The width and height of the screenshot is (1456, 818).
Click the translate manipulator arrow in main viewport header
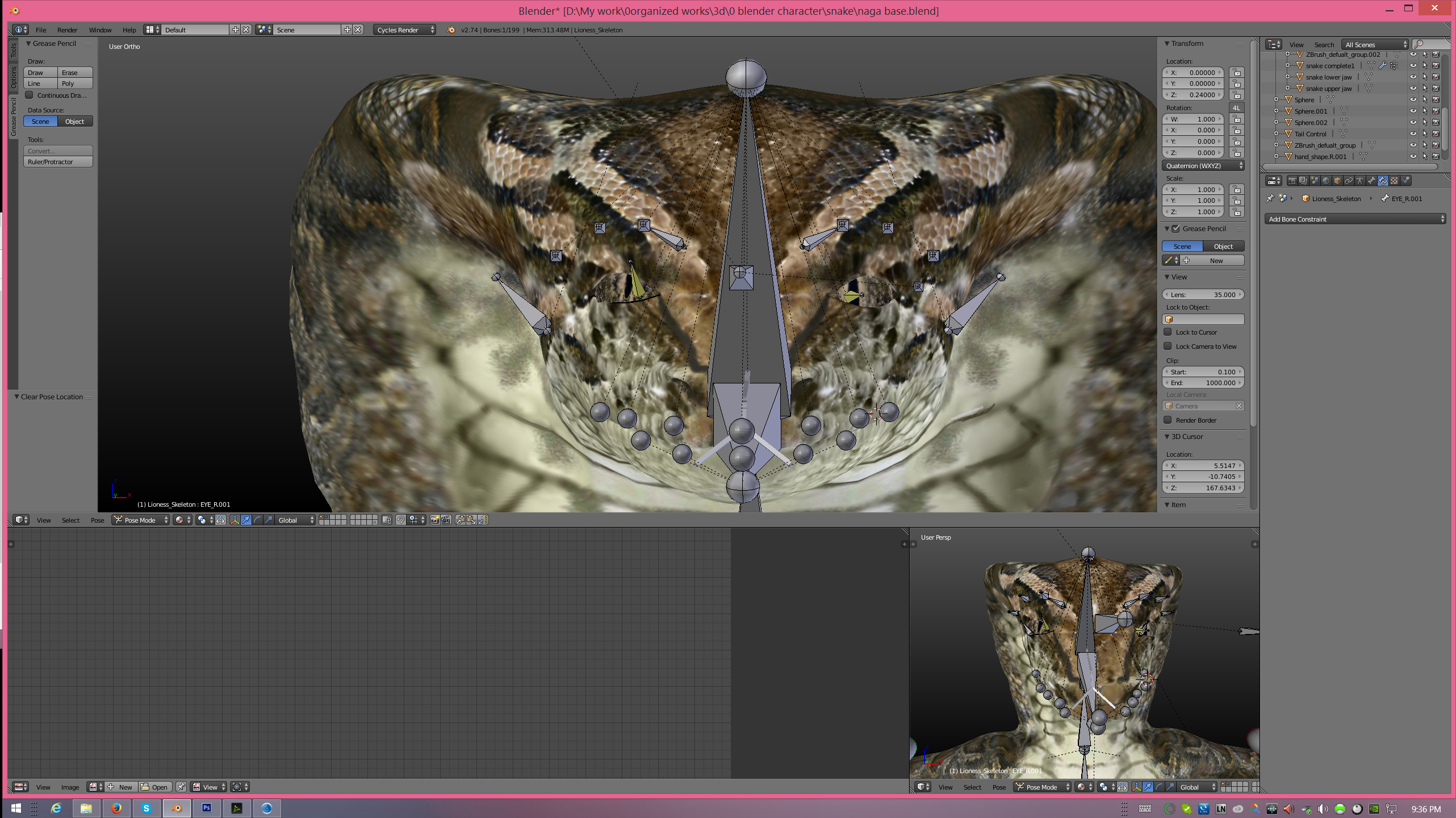[246, 520]
